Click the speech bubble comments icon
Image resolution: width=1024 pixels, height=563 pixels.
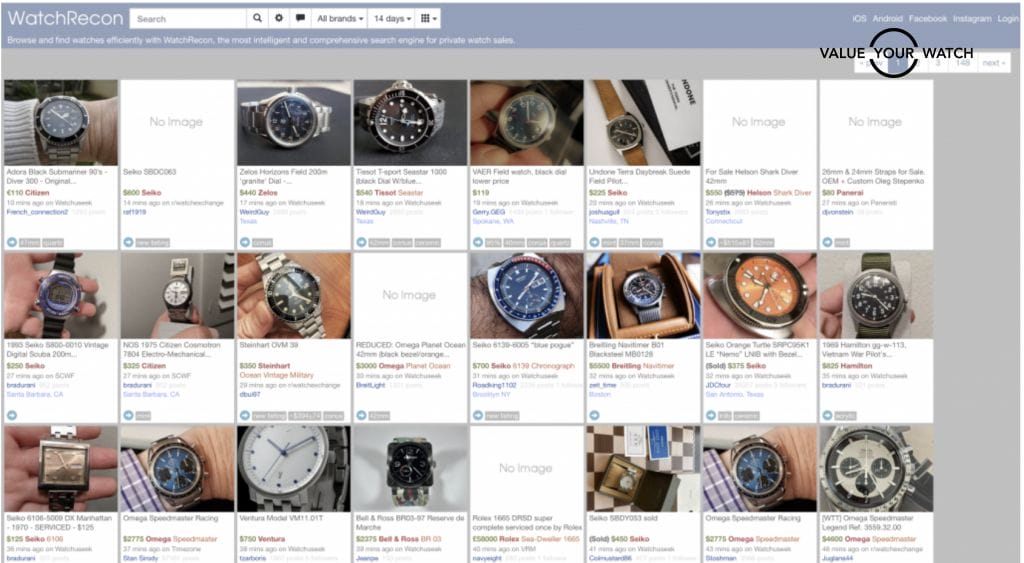point(300,18)
